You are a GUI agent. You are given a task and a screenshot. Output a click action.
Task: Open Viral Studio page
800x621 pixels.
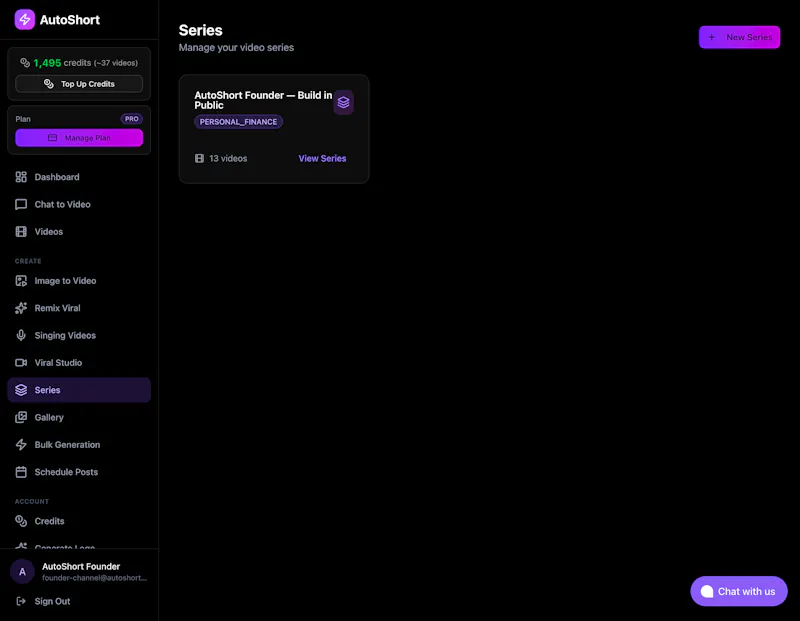[79, 363]
